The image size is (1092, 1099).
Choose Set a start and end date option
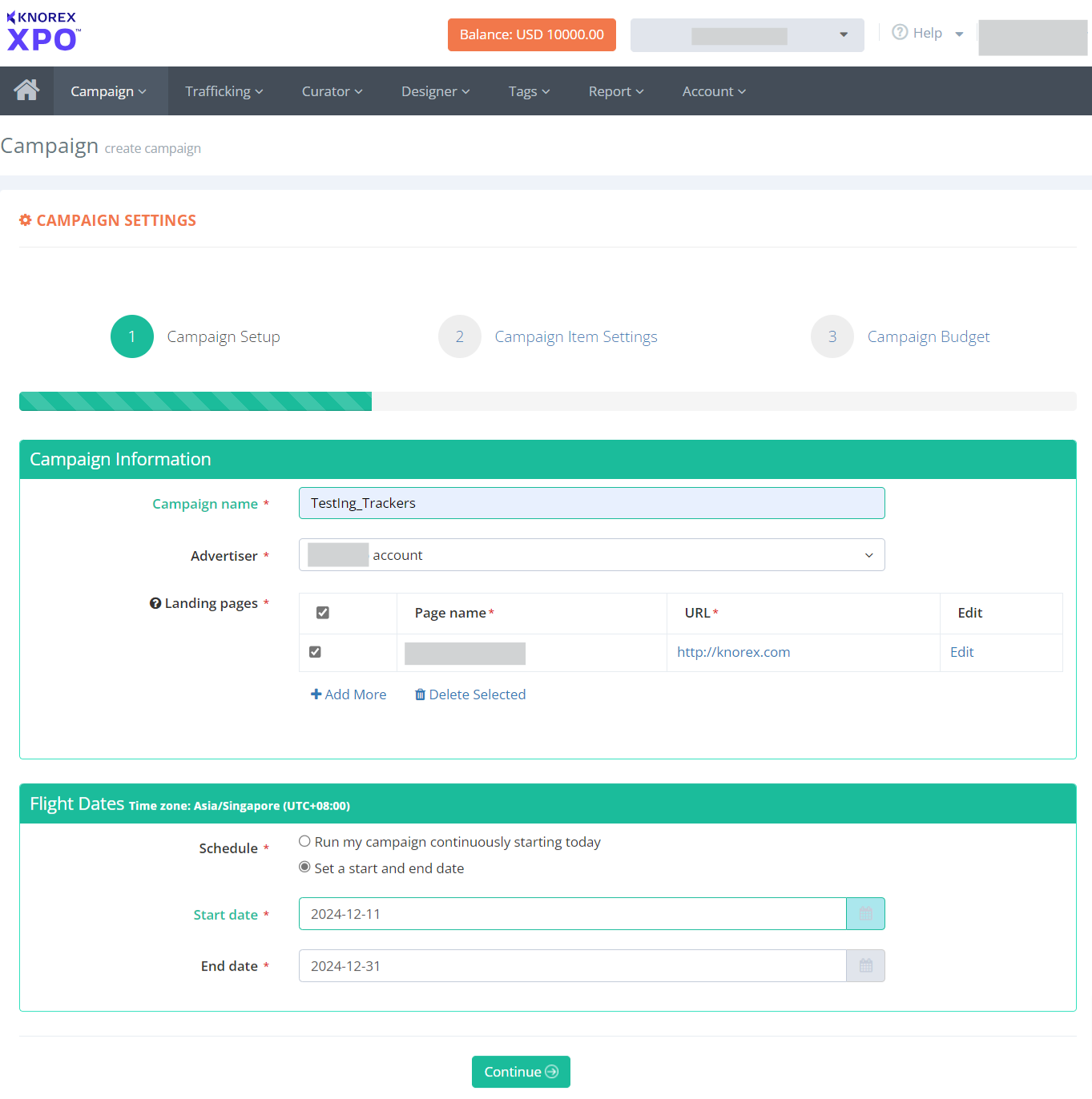(x=305, y=868)
